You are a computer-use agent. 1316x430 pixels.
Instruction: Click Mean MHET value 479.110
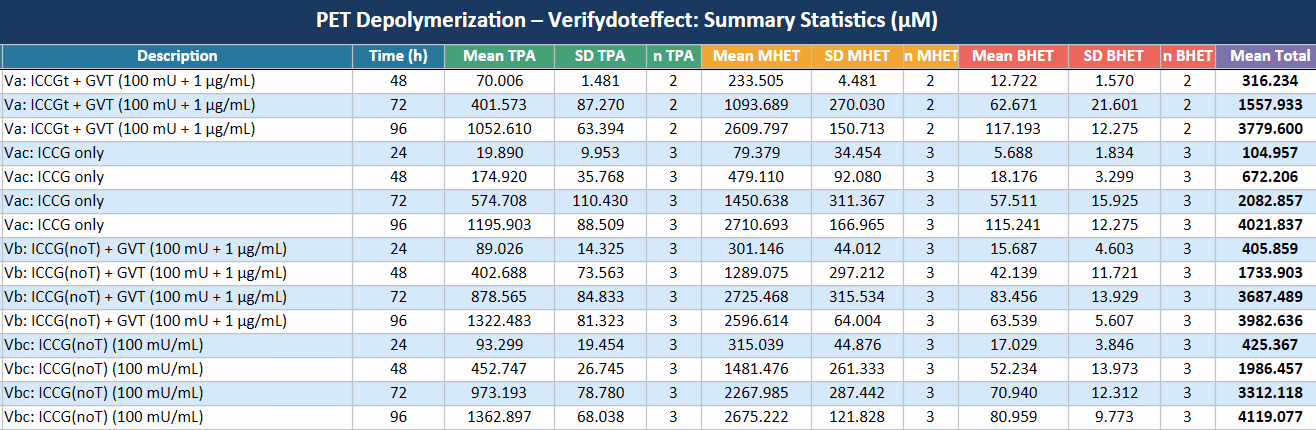point(757,177)
